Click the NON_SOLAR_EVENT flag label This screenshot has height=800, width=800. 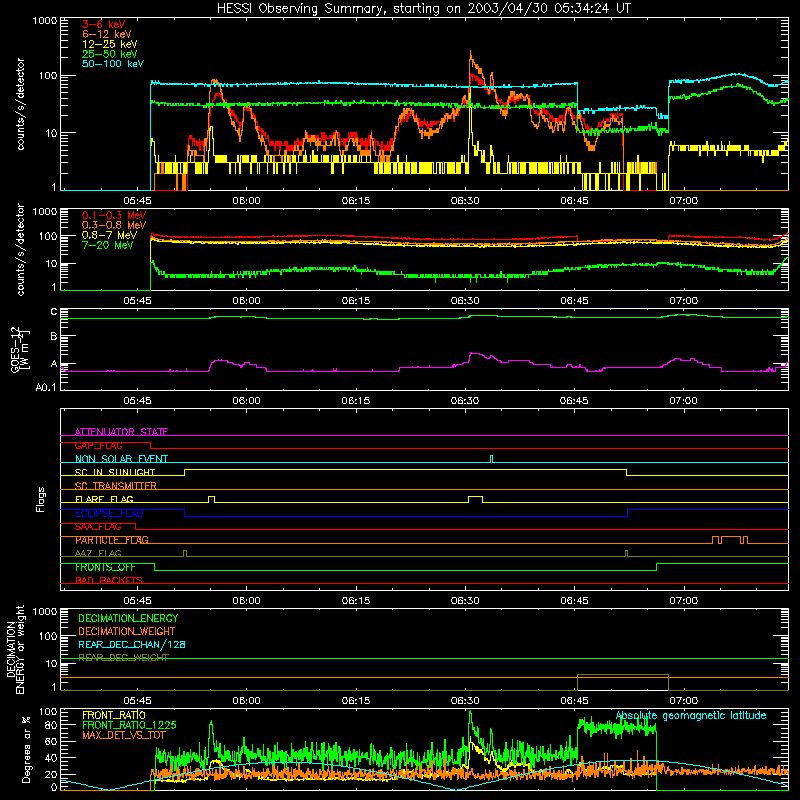[x=121, y=459]
